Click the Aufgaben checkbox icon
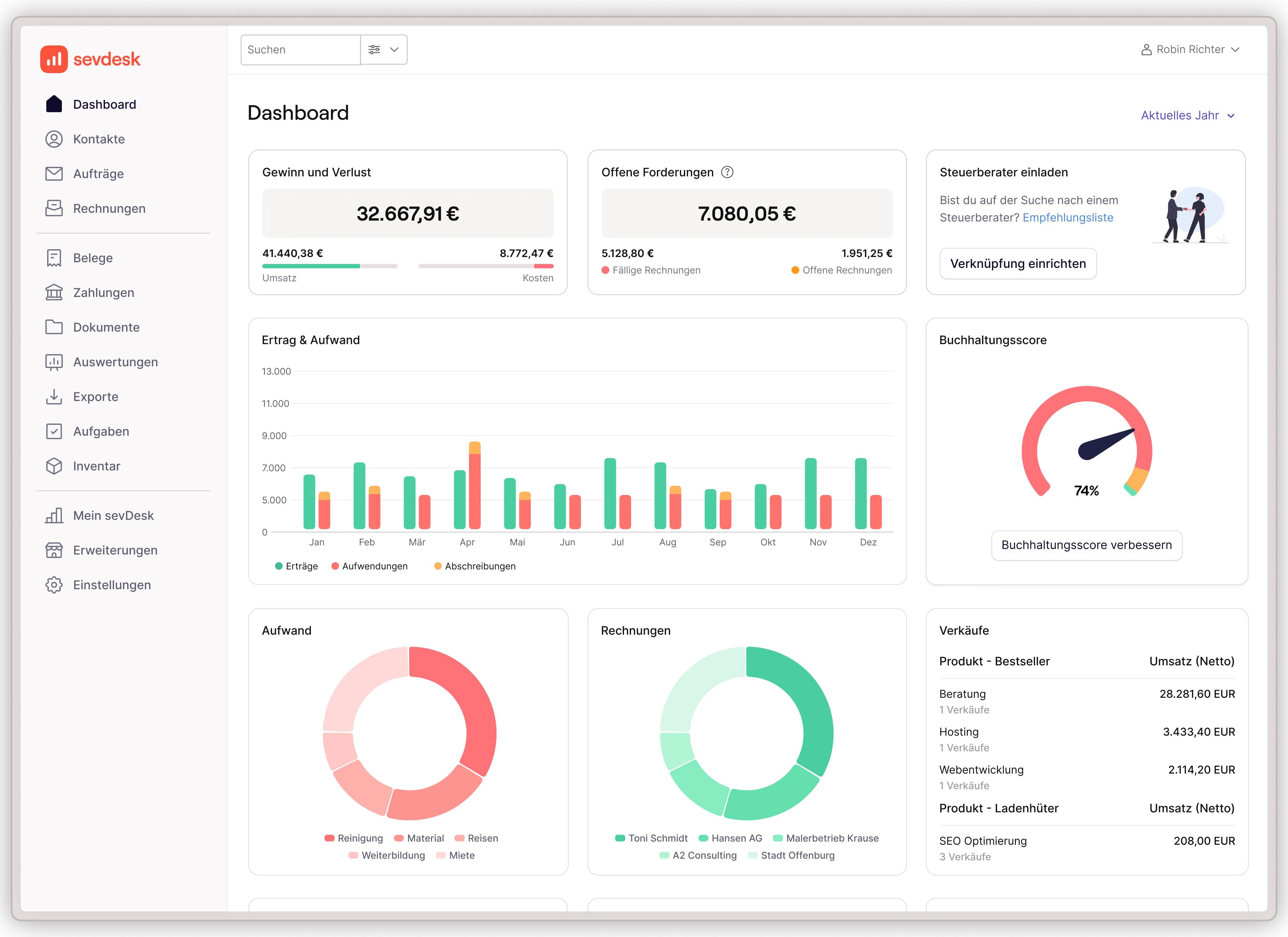 tap(54, 432)
